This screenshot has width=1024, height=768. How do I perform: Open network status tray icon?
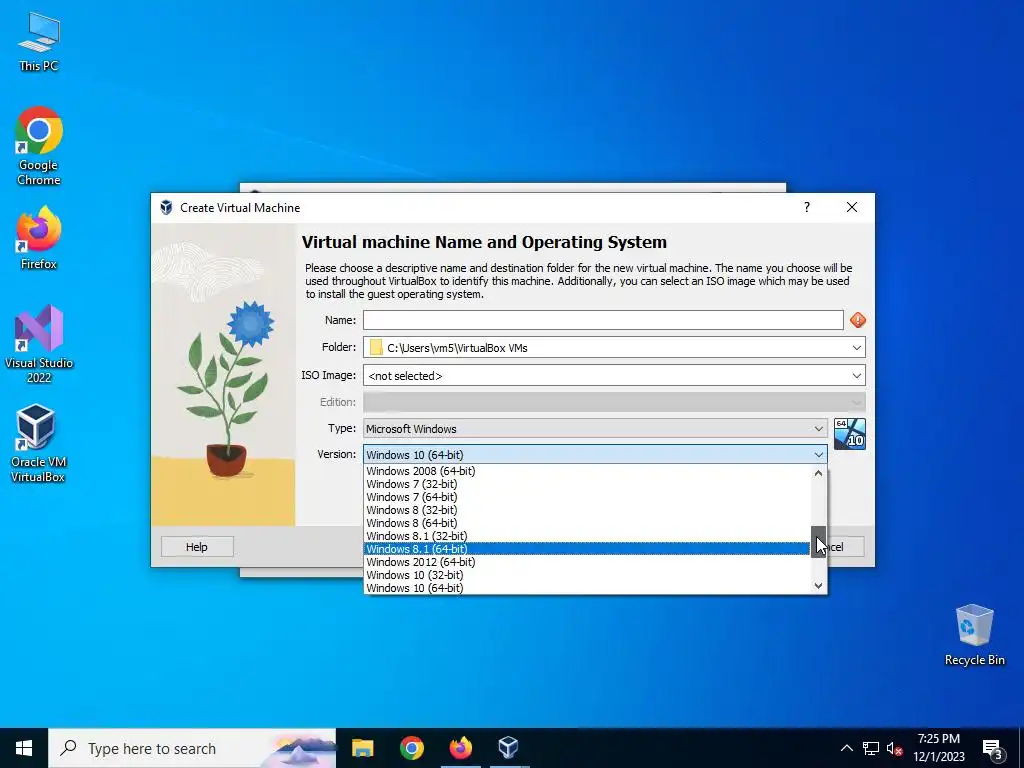coord(871,748)
